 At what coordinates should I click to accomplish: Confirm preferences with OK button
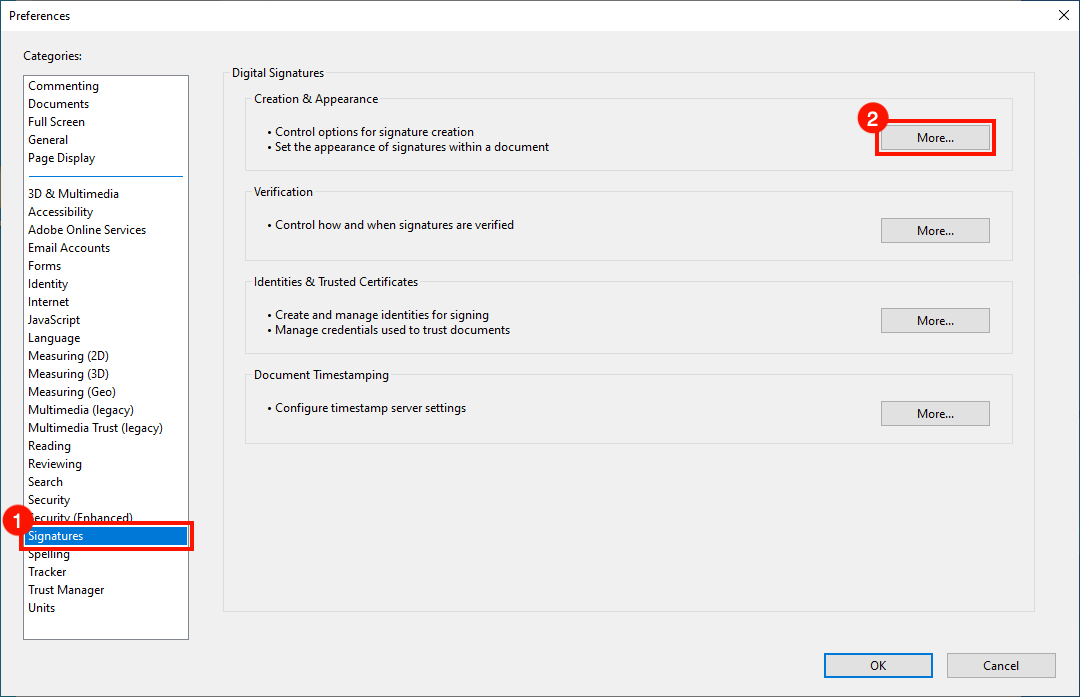(x=878, y=666)
